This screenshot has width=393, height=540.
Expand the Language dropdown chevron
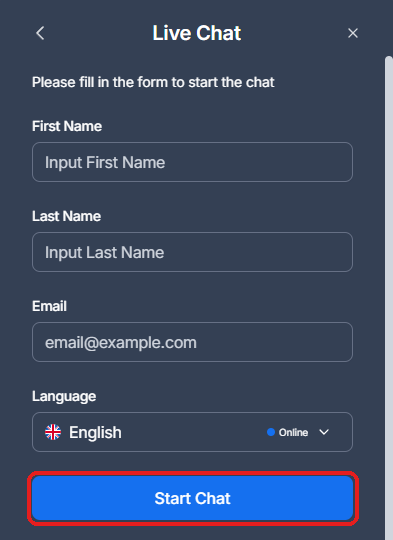pos(324,432)
